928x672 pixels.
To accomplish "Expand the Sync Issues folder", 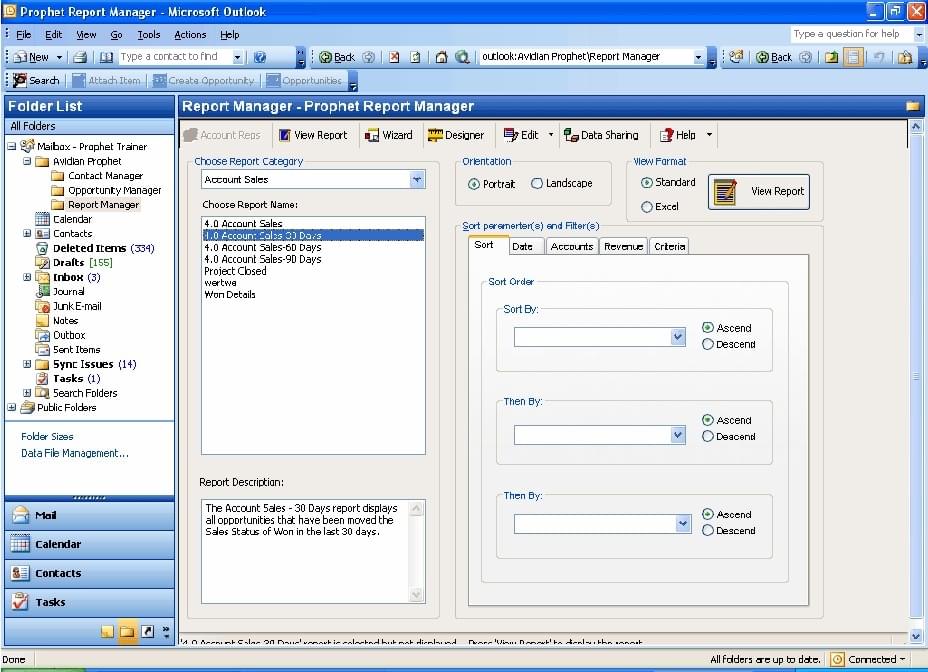I will 27,364.
